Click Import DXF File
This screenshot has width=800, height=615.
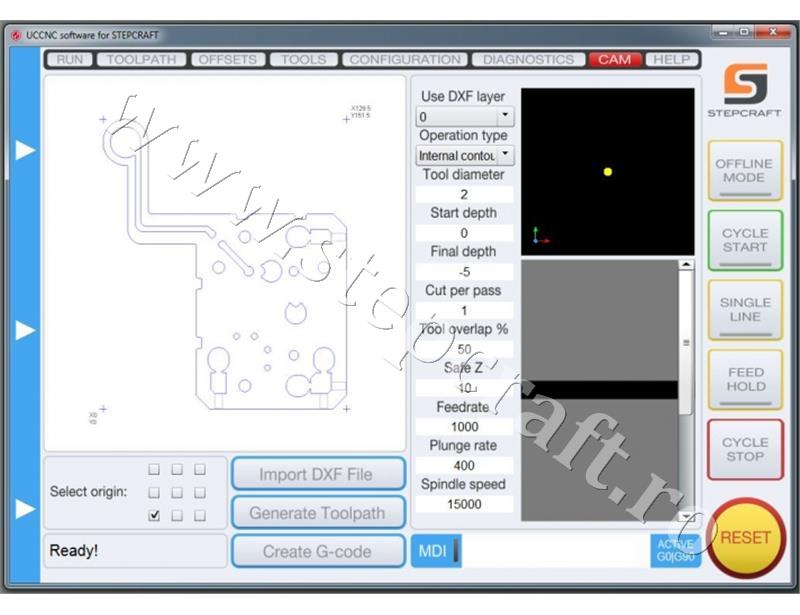(317, 474)
